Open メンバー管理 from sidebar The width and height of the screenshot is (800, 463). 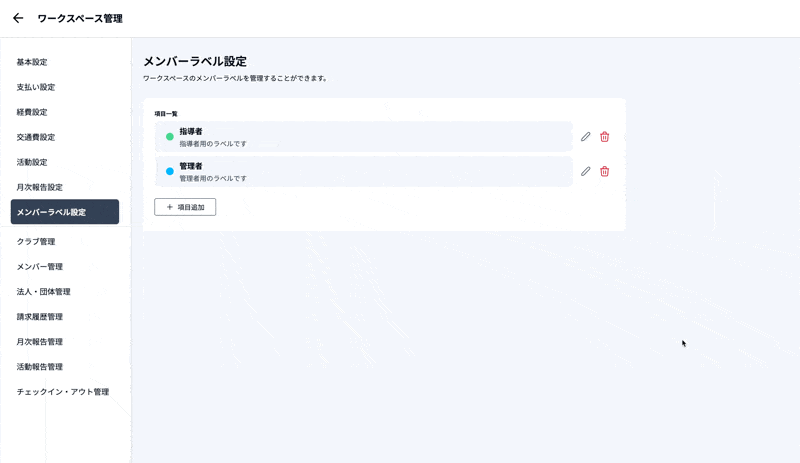click(x=40, y=267)
